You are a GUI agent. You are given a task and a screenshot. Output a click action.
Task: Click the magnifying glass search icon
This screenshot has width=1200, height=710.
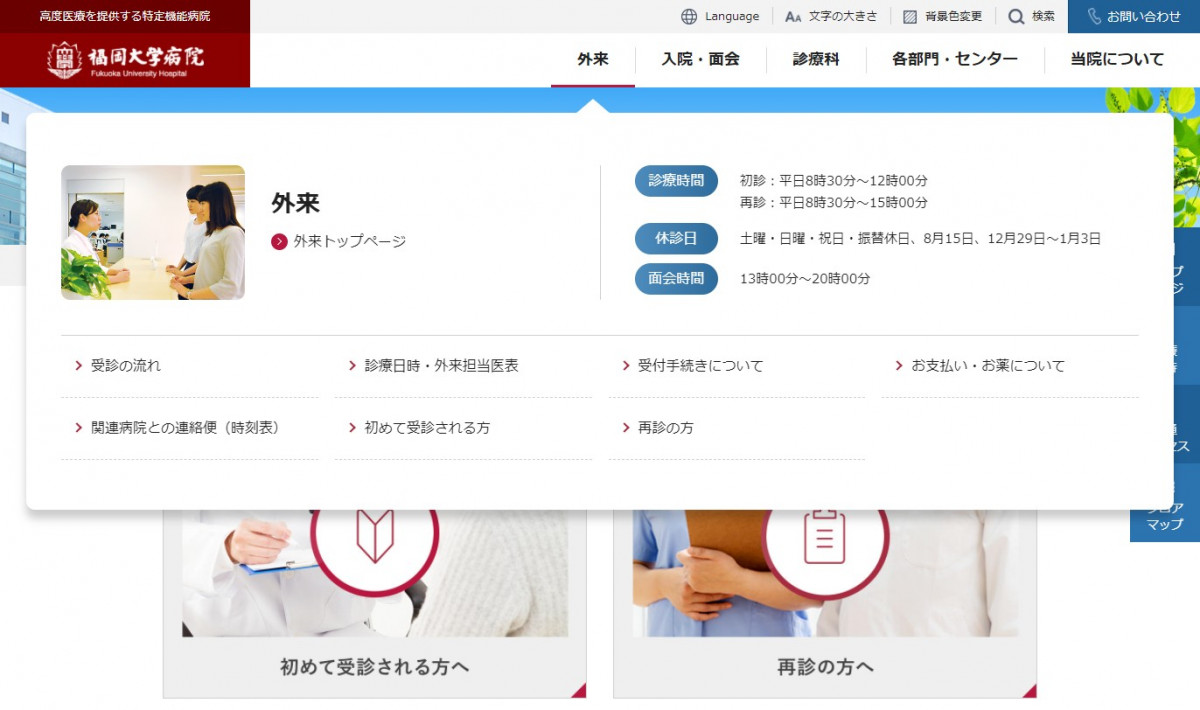1016,16
